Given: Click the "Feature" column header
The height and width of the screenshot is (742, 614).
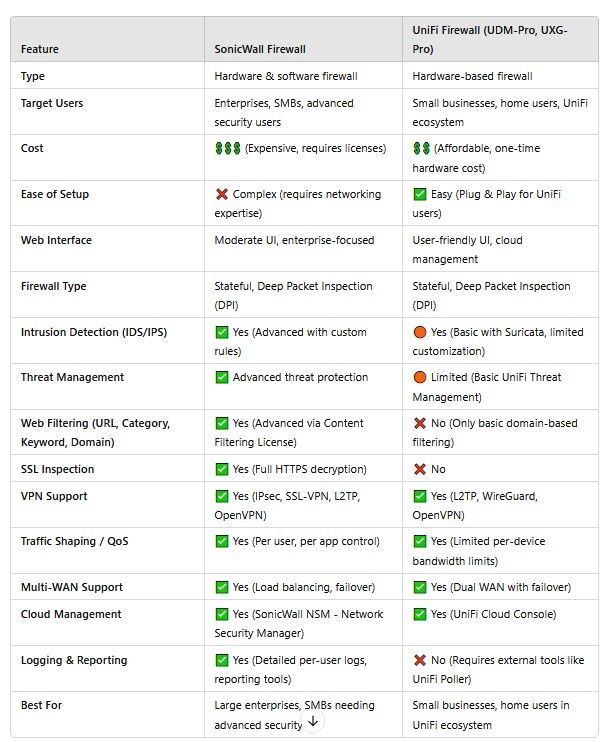Looking at the screenshot, I should tap(40, 49).
